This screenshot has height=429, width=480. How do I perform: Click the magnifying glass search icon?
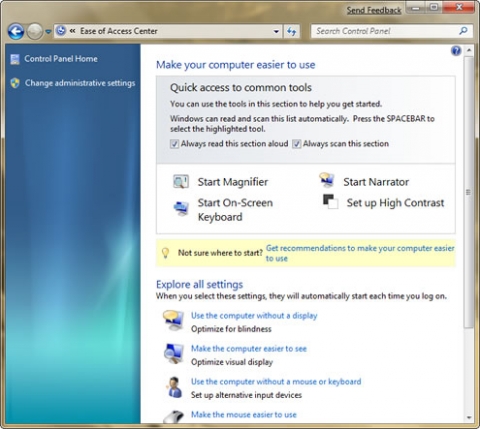pyautogui.click(x=463, y=31)
